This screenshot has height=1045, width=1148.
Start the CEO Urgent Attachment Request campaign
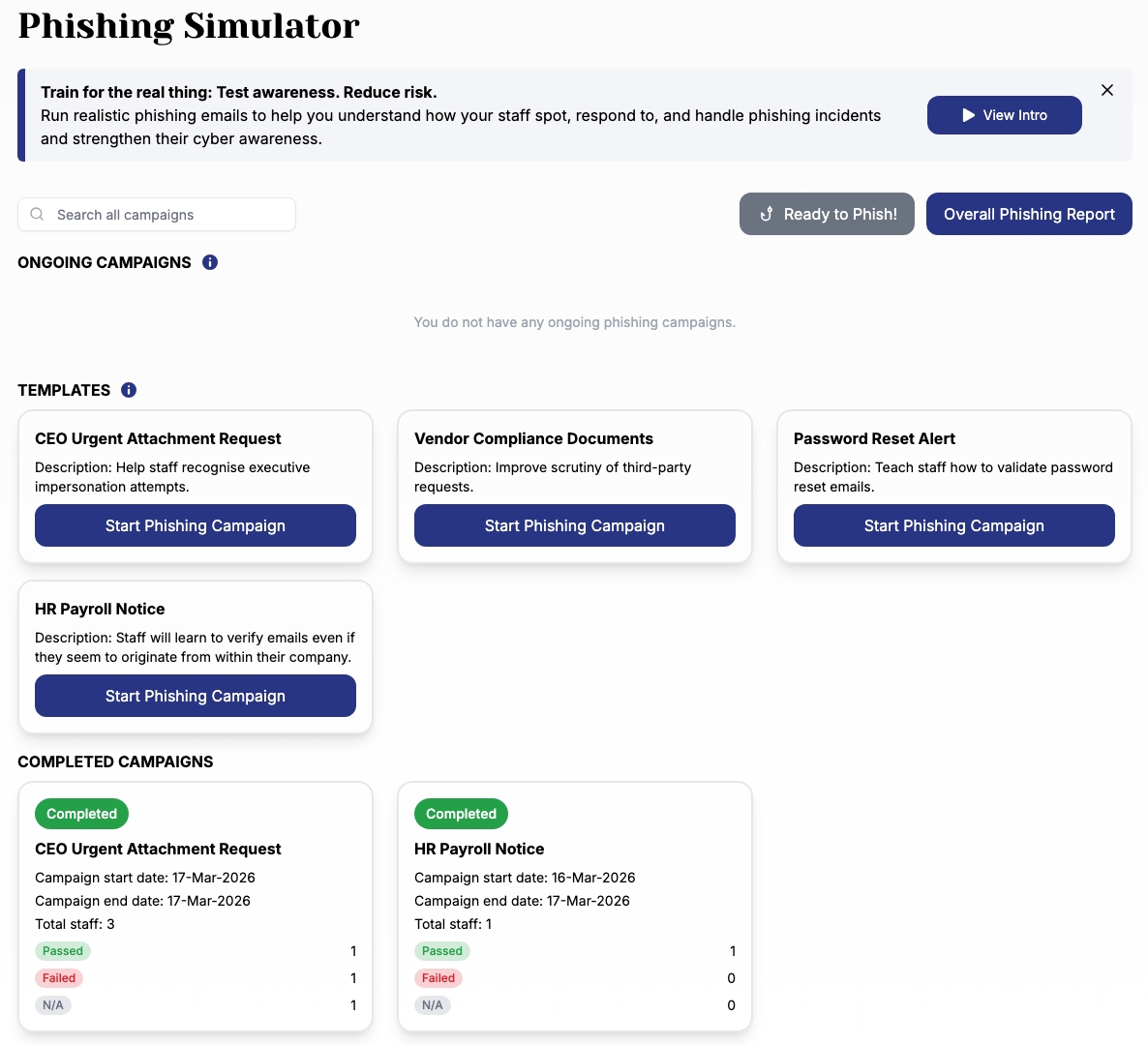coord(196,525)
